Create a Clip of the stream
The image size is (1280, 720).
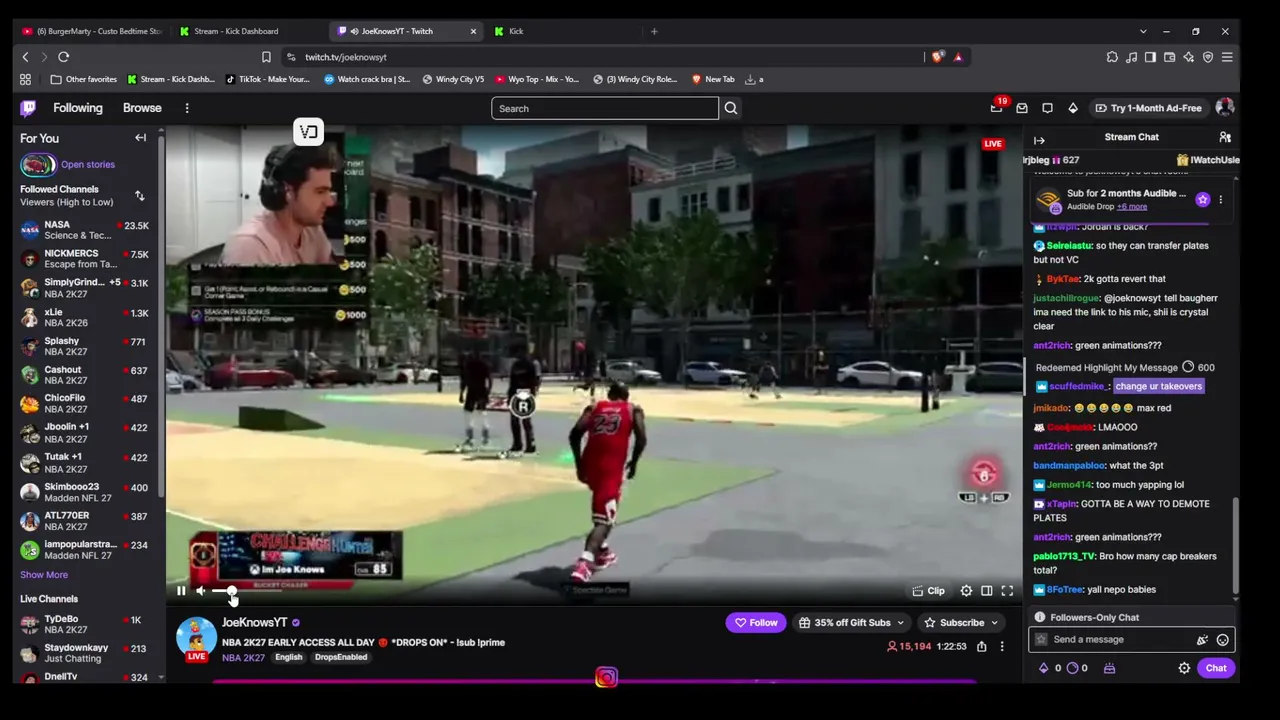929,591
